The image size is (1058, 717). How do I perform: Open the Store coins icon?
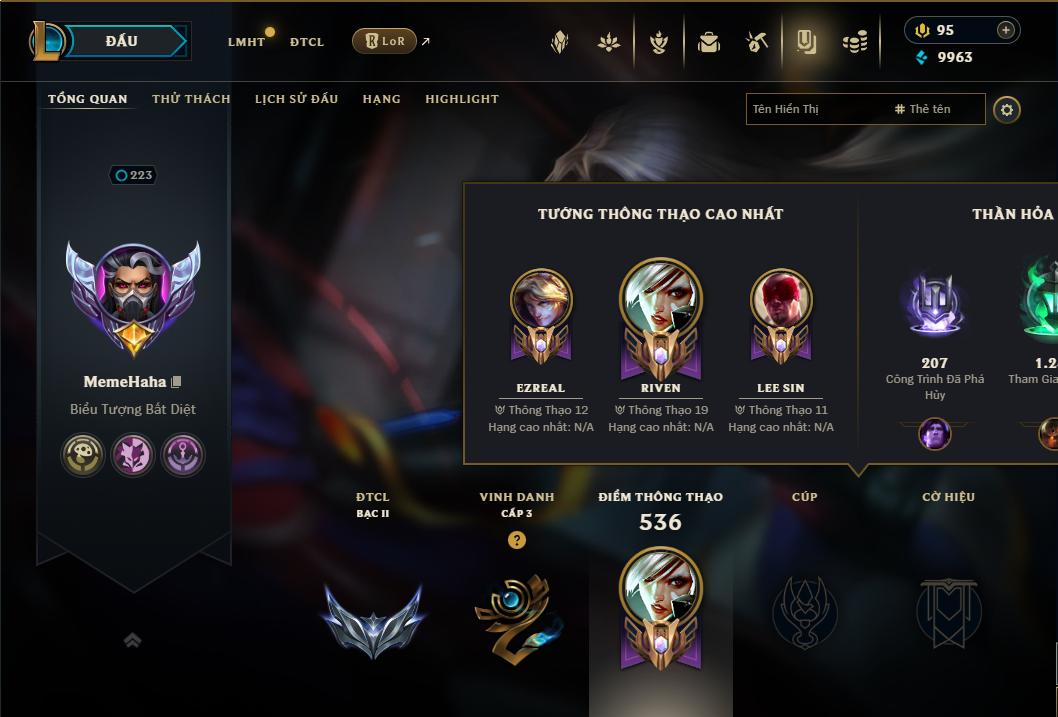tap(855, 43)
